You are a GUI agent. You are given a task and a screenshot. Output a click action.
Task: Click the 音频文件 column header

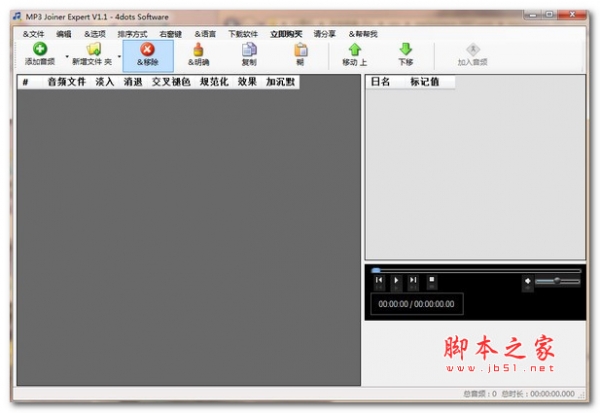click(67, 82)
